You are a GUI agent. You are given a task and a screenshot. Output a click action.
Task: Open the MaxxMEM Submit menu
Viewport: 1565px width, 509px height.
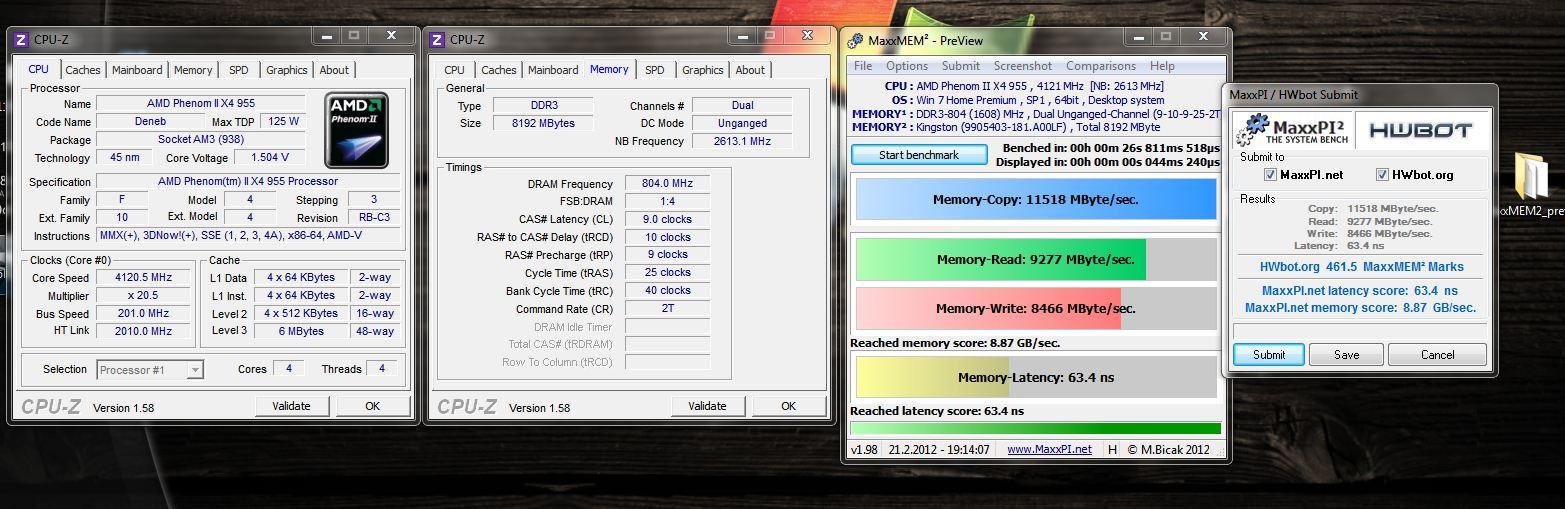[961, 66]
